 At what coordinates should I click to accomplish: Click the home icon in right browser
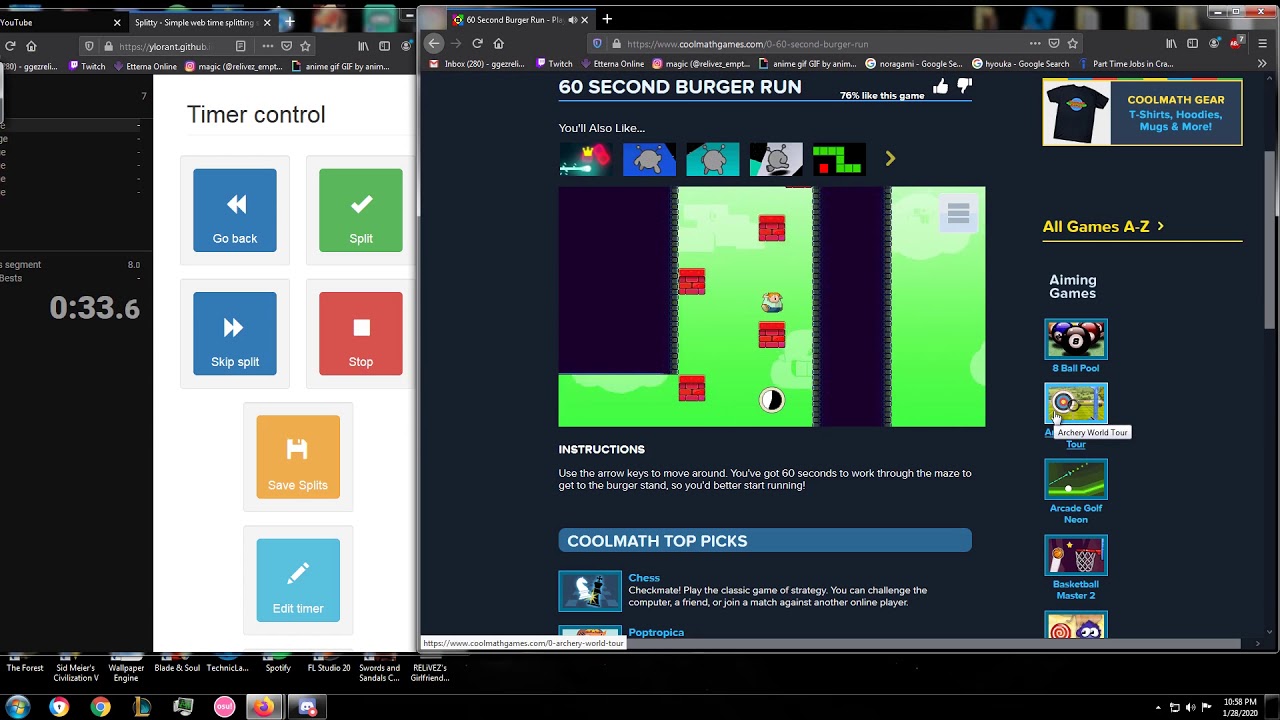[498, 43]
